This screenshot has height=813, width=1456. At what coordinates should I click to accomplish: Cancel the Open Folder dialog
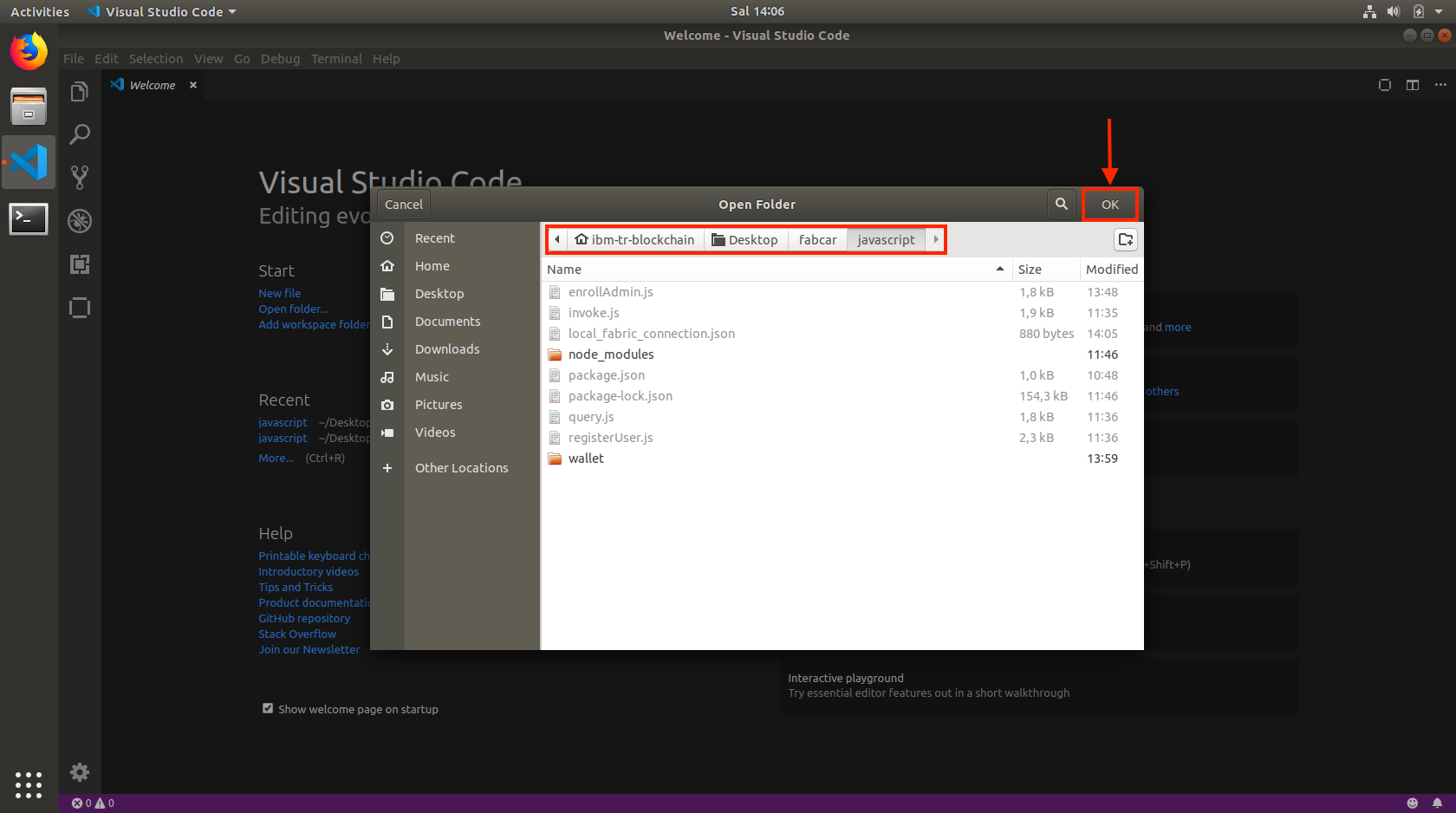[x=404, y=205]
